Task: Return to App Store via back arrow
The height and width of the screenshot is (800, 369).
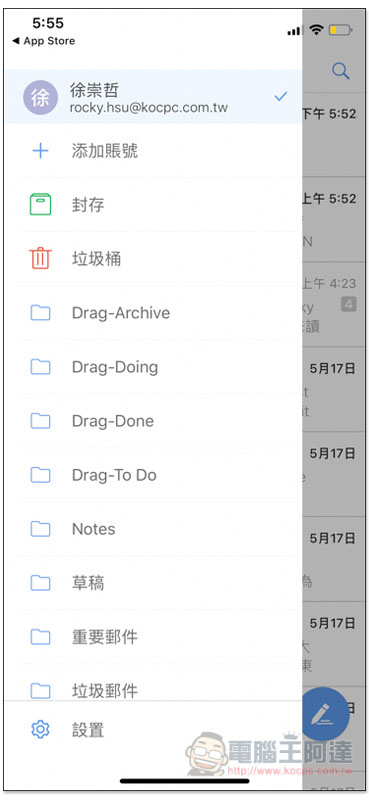Action: point(43,41)
